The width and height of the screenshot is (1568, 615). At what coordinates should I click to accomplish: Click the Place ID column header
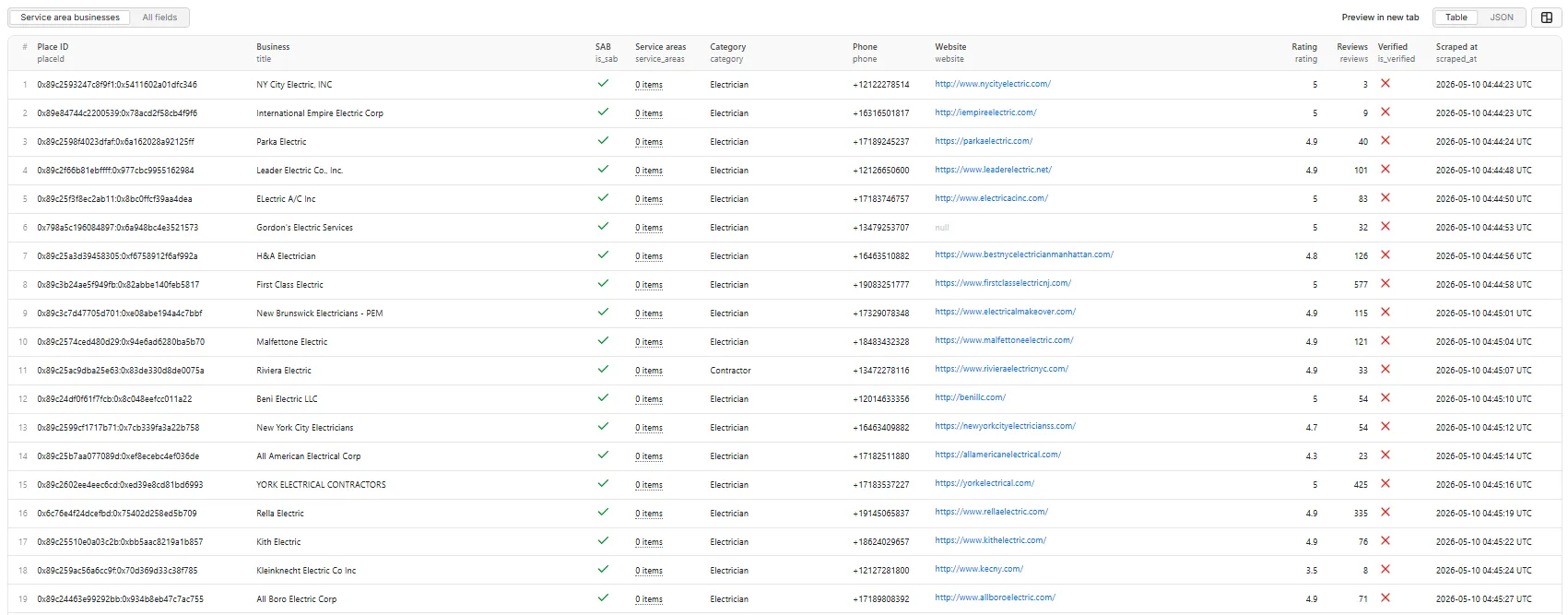53,53
